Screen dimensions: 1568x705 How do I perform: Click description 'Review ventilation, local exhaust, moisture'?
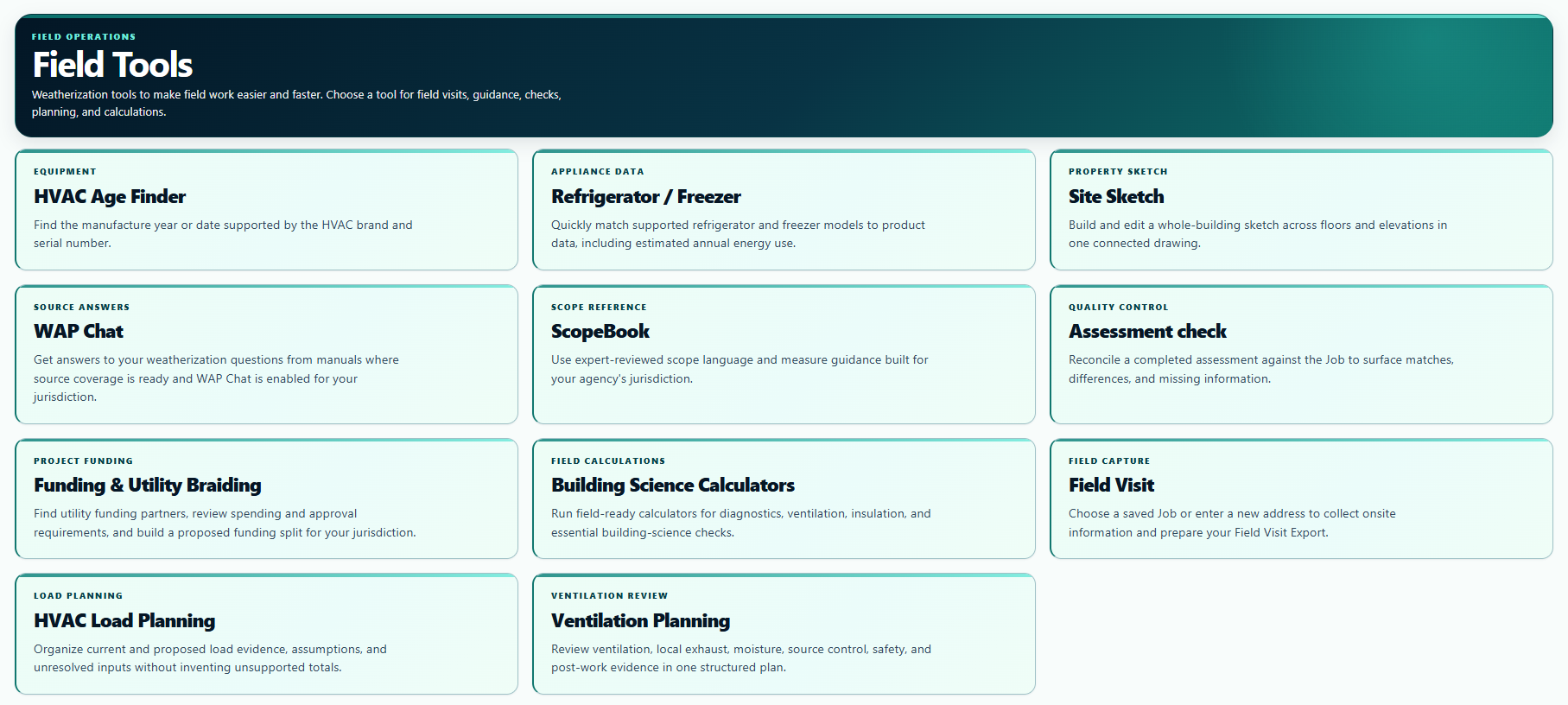pyautogui.click(x=741, y=658)
